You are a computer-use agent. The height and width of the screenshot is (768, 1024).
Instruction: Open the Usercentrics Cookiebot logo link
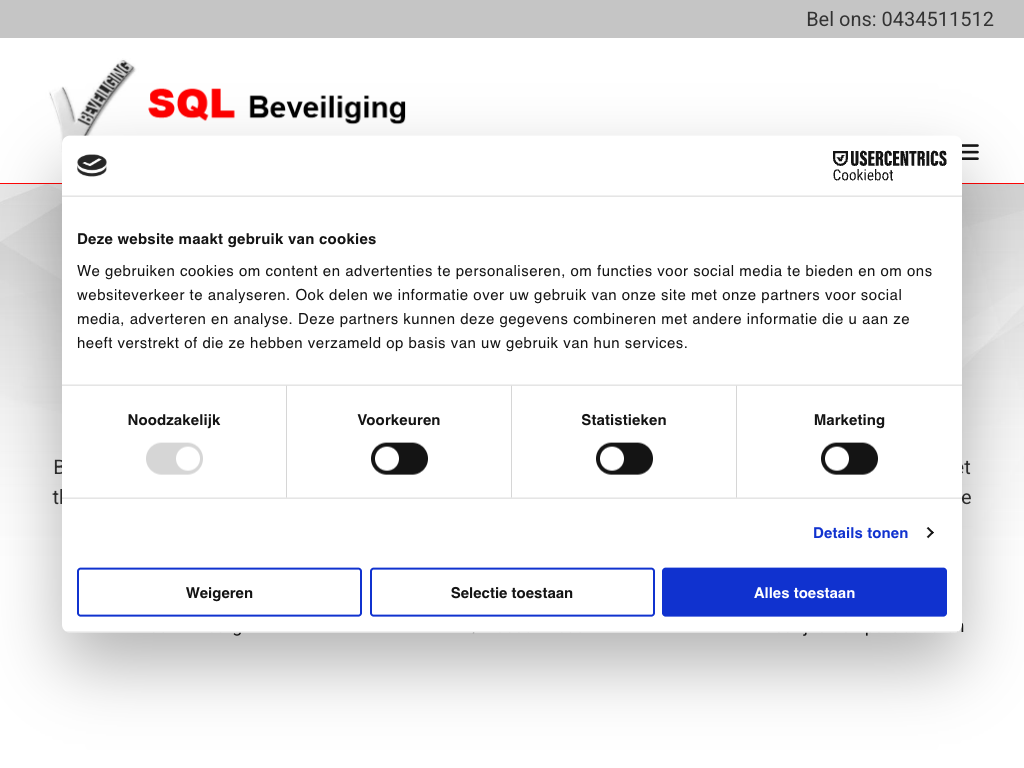(889, 166)
